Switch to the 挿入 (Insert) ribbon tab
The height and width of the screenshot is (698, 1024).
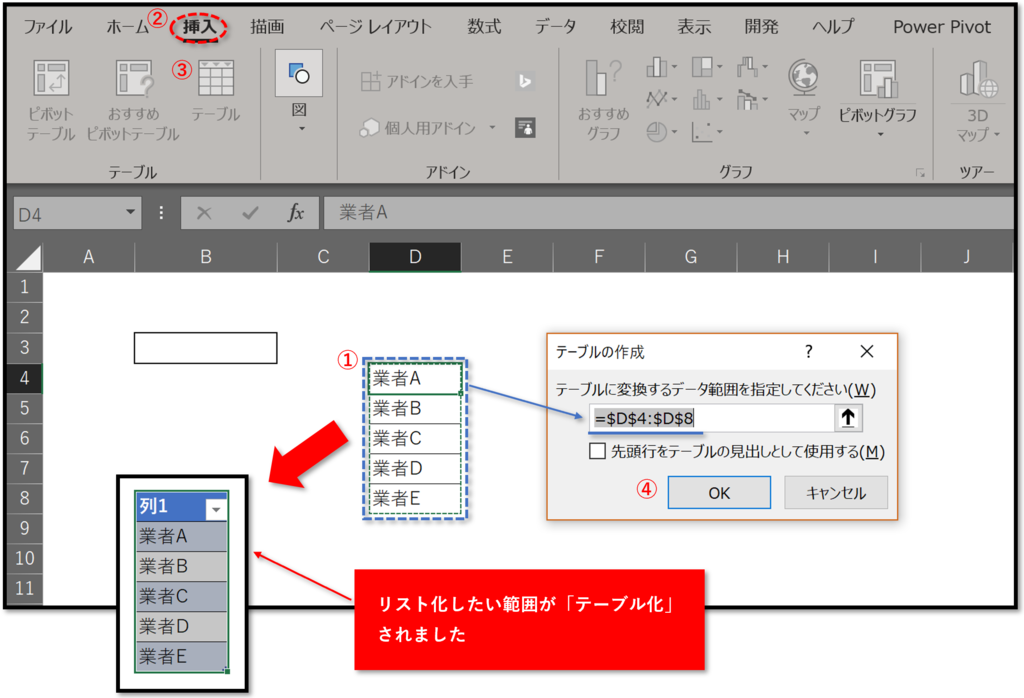click(x=197, y=26)
